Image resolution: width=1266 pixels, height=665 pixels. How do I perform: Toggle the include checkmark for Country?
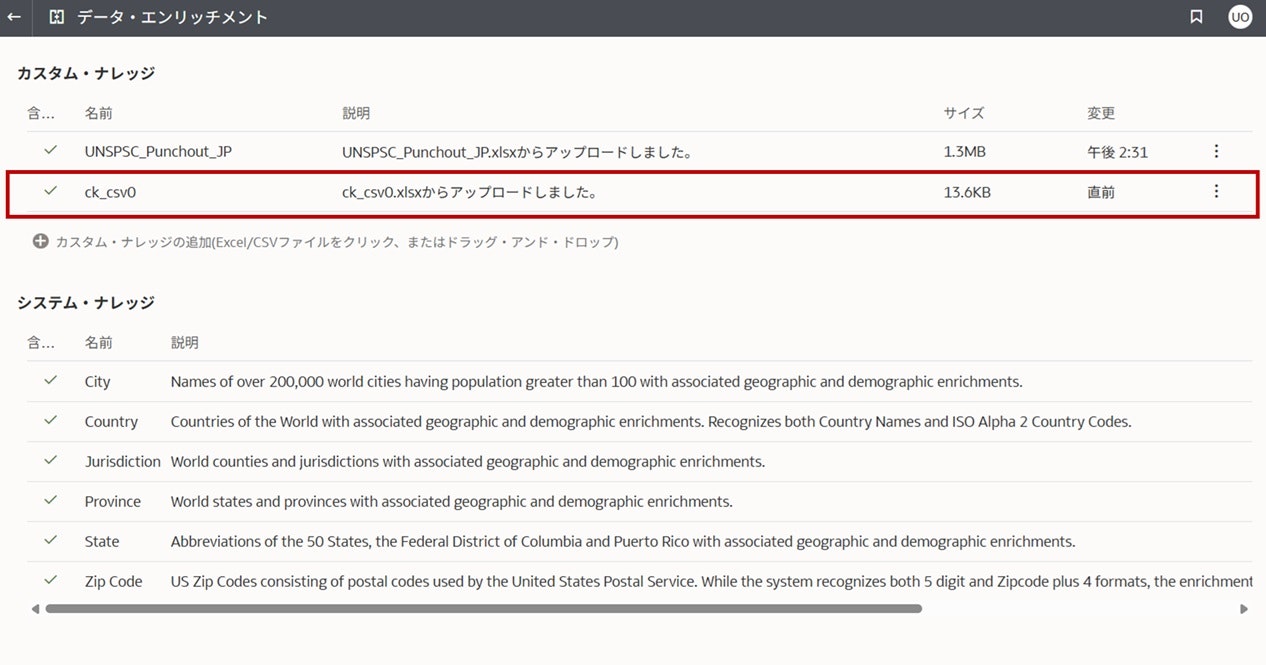[x=51, y=421]
